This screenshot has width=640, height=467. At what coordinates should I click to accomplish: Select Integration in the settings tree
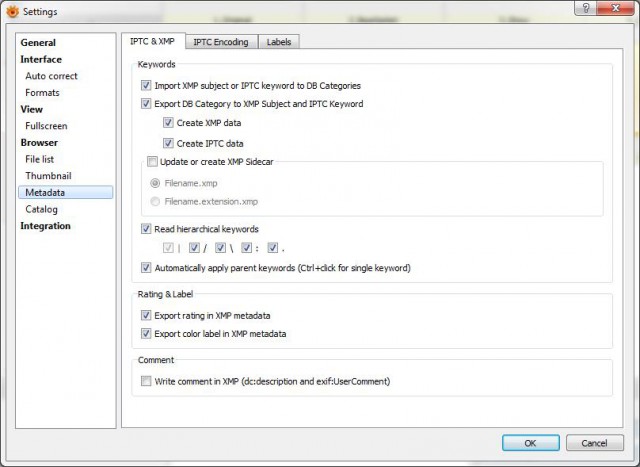(x=45, y=226)
